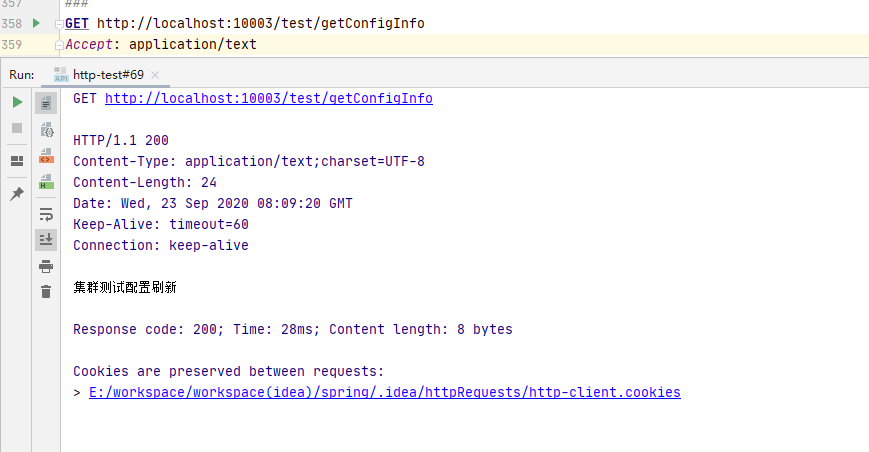Image resolution: width=869 pixels, height=452 pixels.
Task: Switch to XML view format icon
Action: 46,156
